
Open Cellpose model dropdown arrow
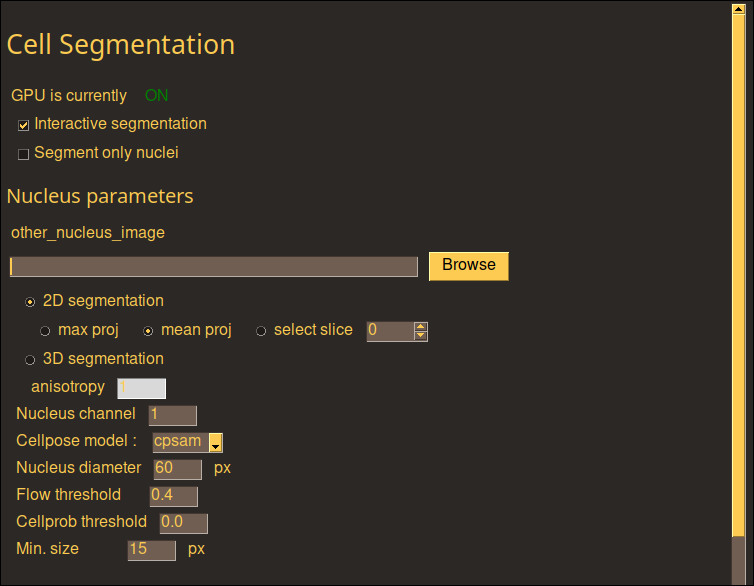point(215,443)
